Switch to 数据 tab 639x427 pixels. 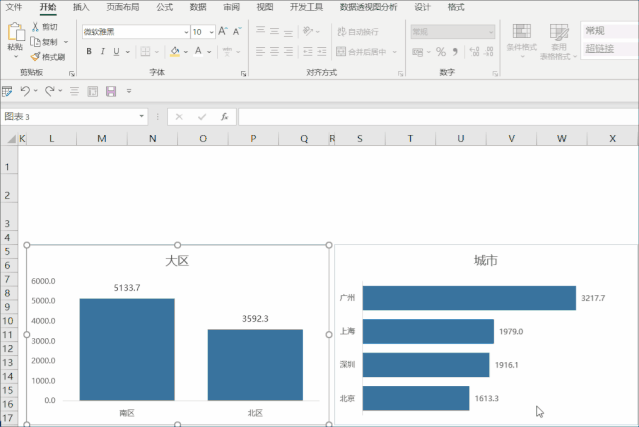click(x=198, y=7)
